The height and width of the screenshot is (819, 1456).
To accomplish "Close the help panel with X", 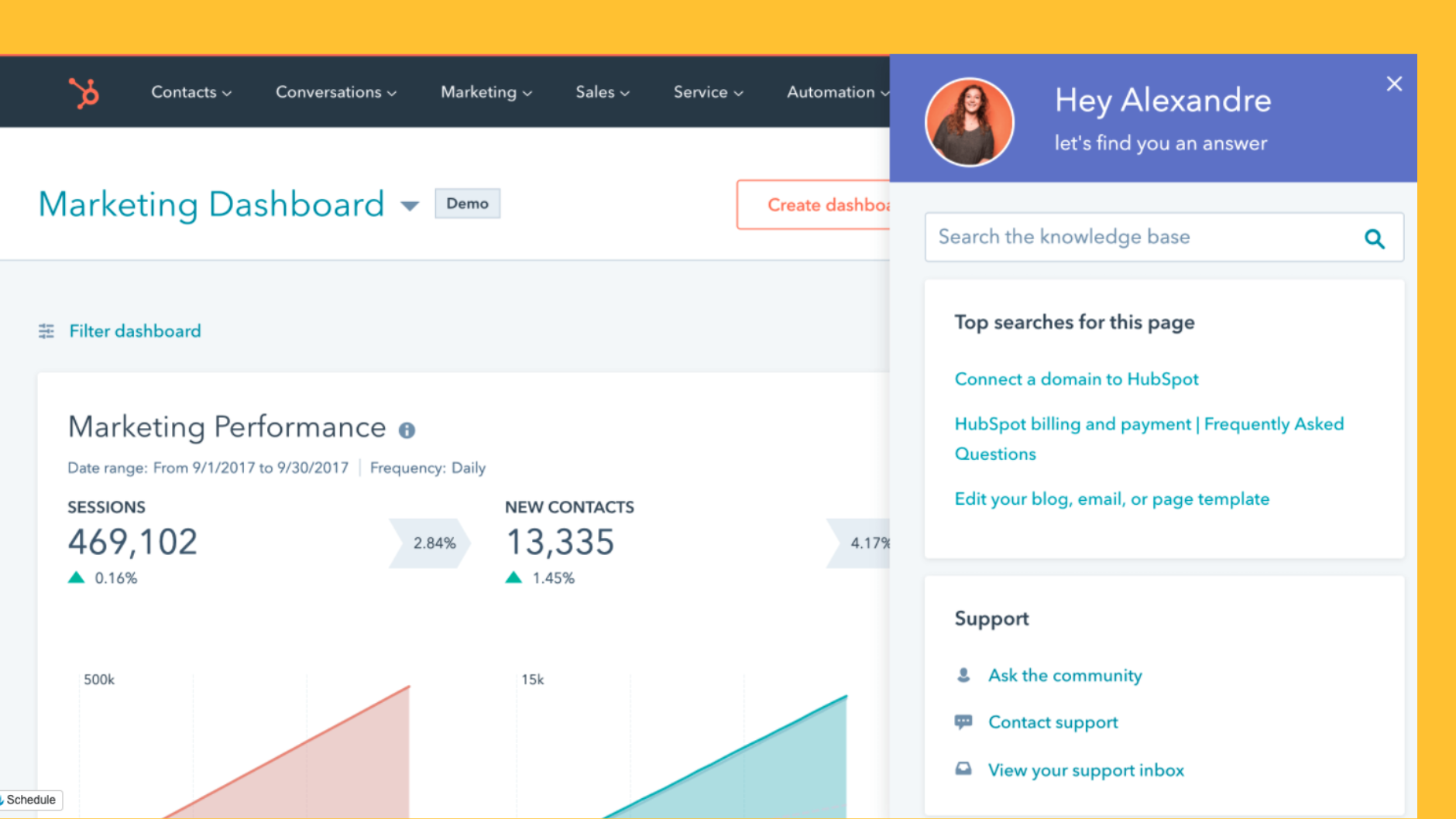I will pos(1394,84).
